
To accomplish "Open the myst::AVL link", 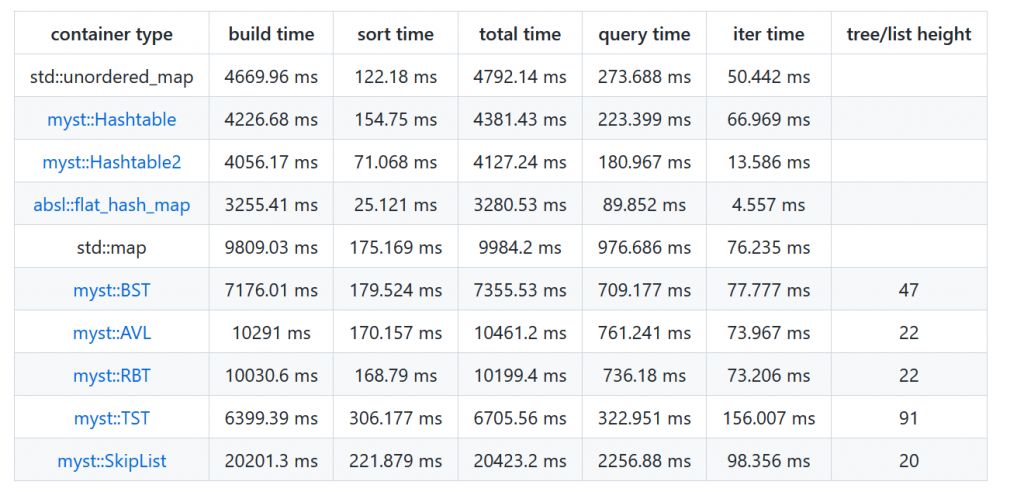I will pyautogui.click(x=112, y=333).
